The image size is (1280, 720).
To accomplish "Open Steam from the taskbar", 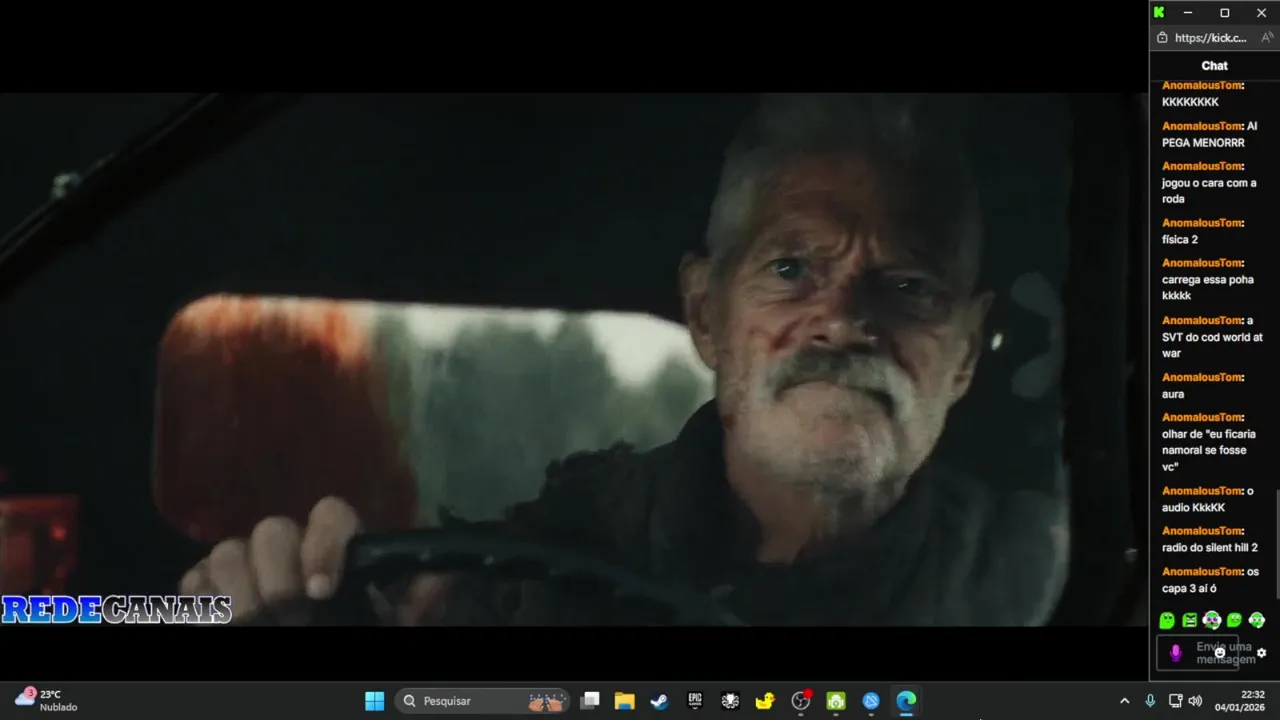I will tap(659, 701).
